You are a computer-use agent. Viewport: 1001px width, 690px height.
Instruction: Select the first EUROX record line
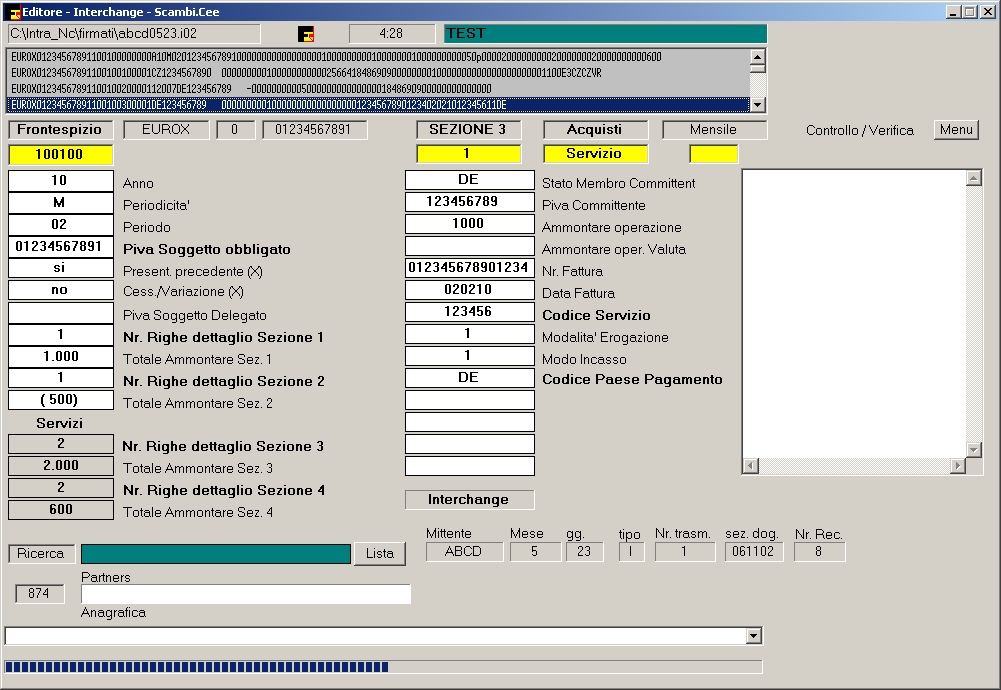click(x=378, y=57)
